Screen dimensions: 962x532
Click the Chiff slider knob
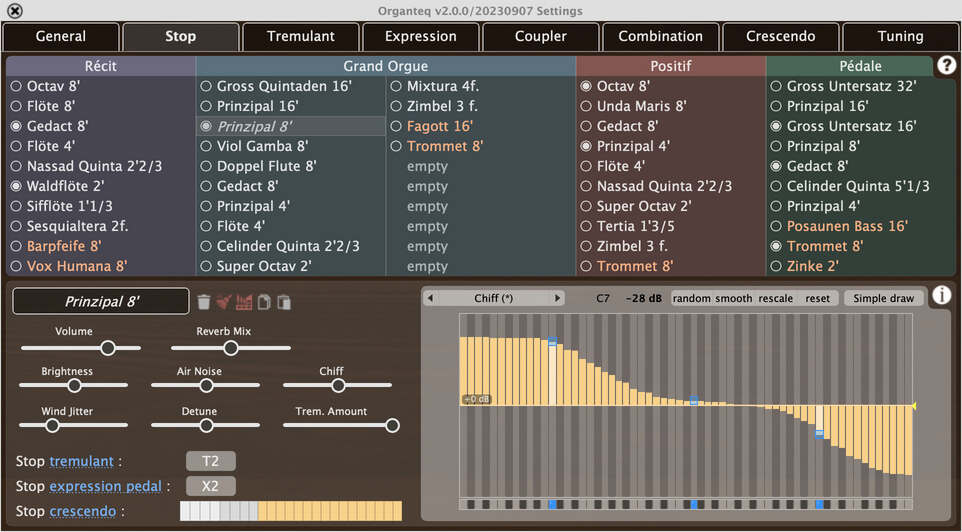point(338,385)
